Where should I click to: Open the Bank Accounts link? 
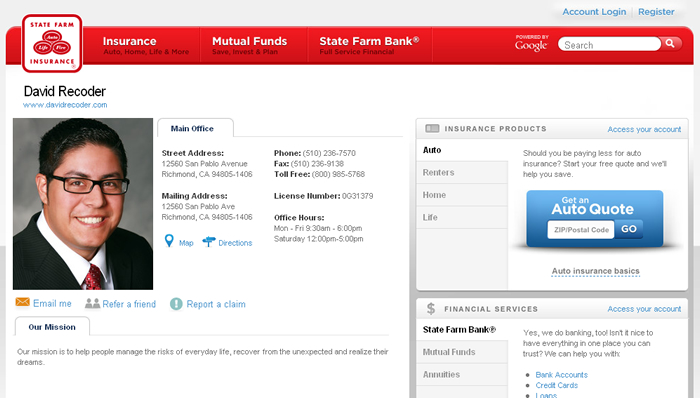point(562,375)
